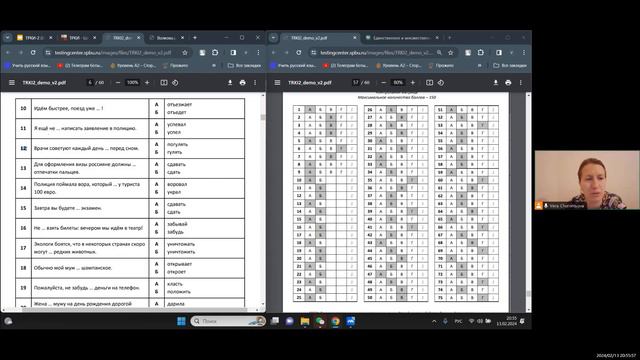Reload the page in the left browser window

33,53
